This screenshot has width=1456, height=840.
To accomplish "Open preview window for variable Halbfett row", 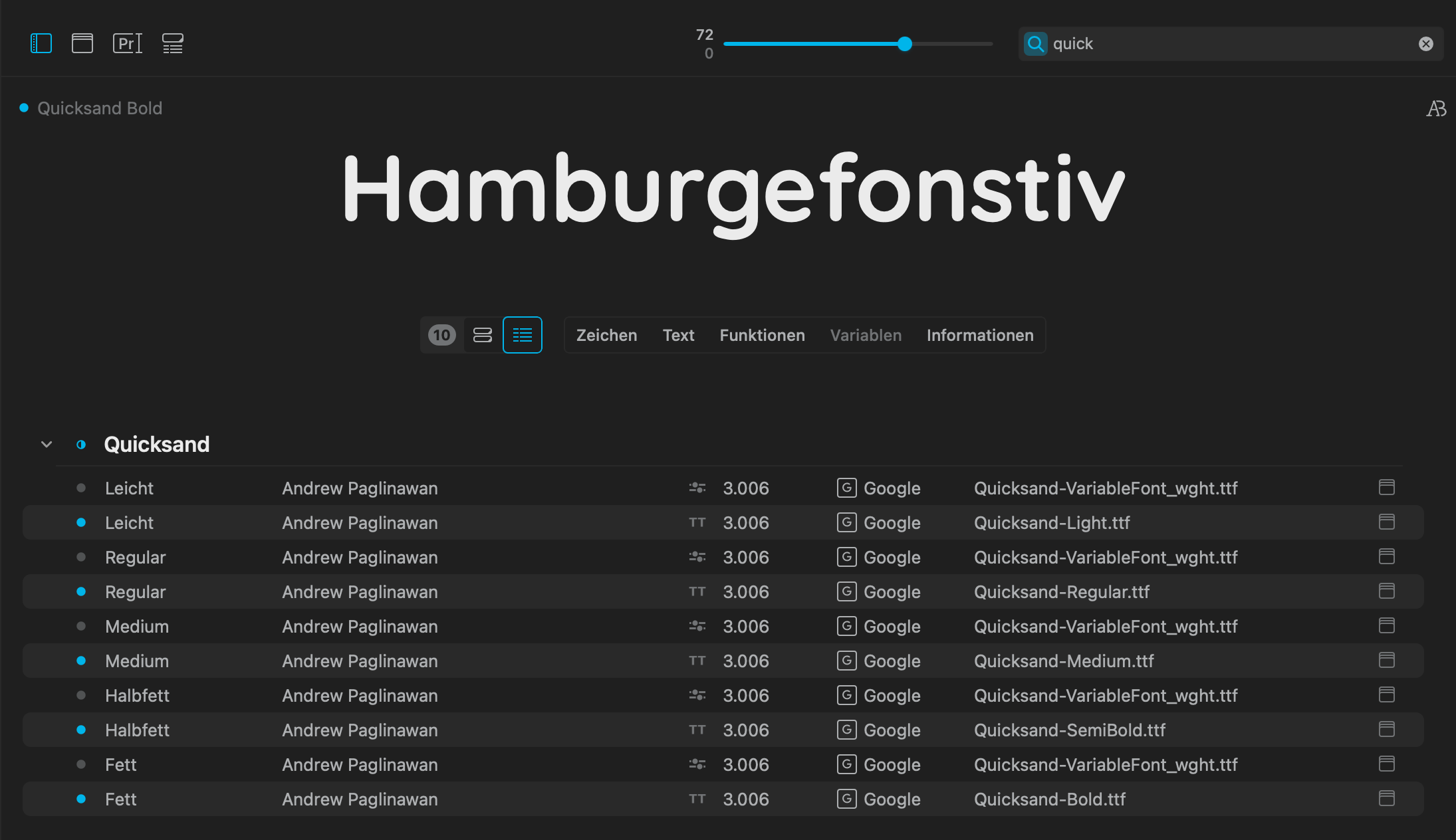I will [1387, 694].
